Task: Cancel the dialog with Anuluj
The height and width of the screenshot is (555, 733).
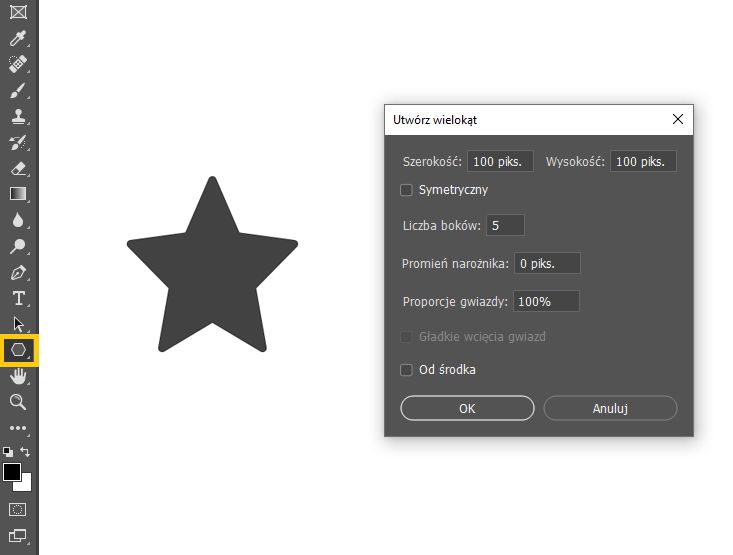Action: (x=610, y=408)
